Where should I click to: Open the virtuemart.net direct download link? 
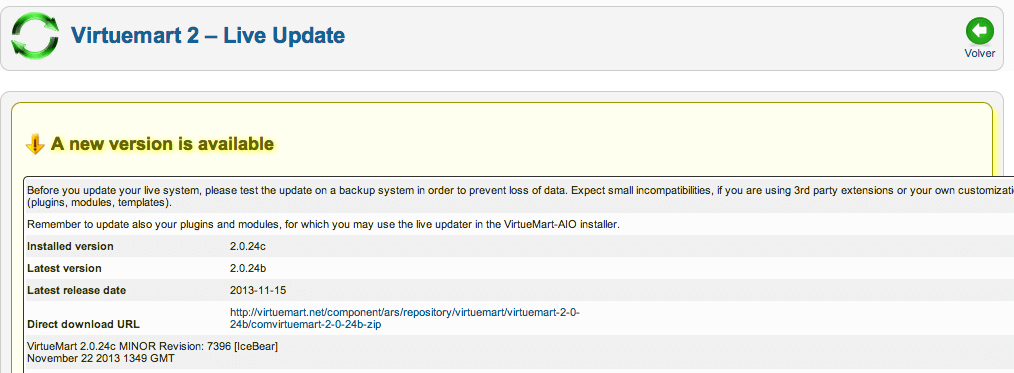point(405,319)
